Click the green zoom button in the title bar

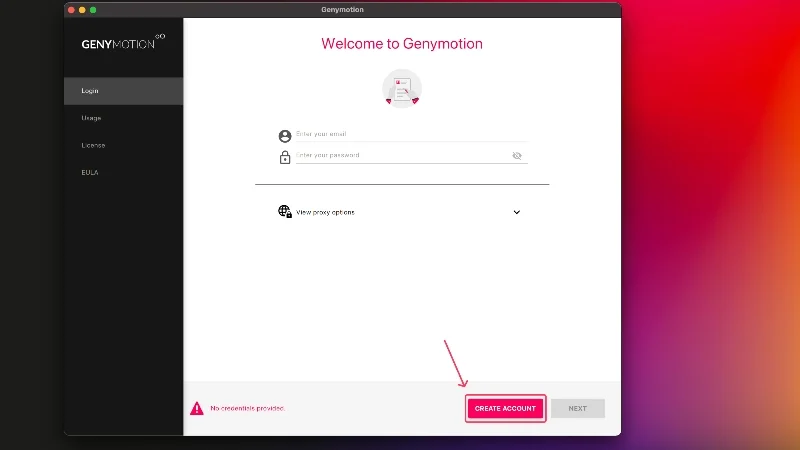point(93,9)
